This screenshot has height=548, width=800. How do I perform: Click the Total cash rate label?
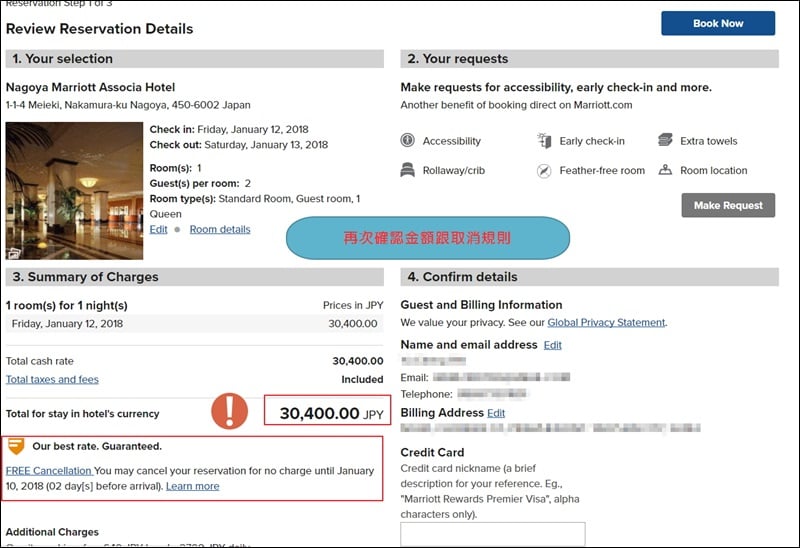point(39,361)
